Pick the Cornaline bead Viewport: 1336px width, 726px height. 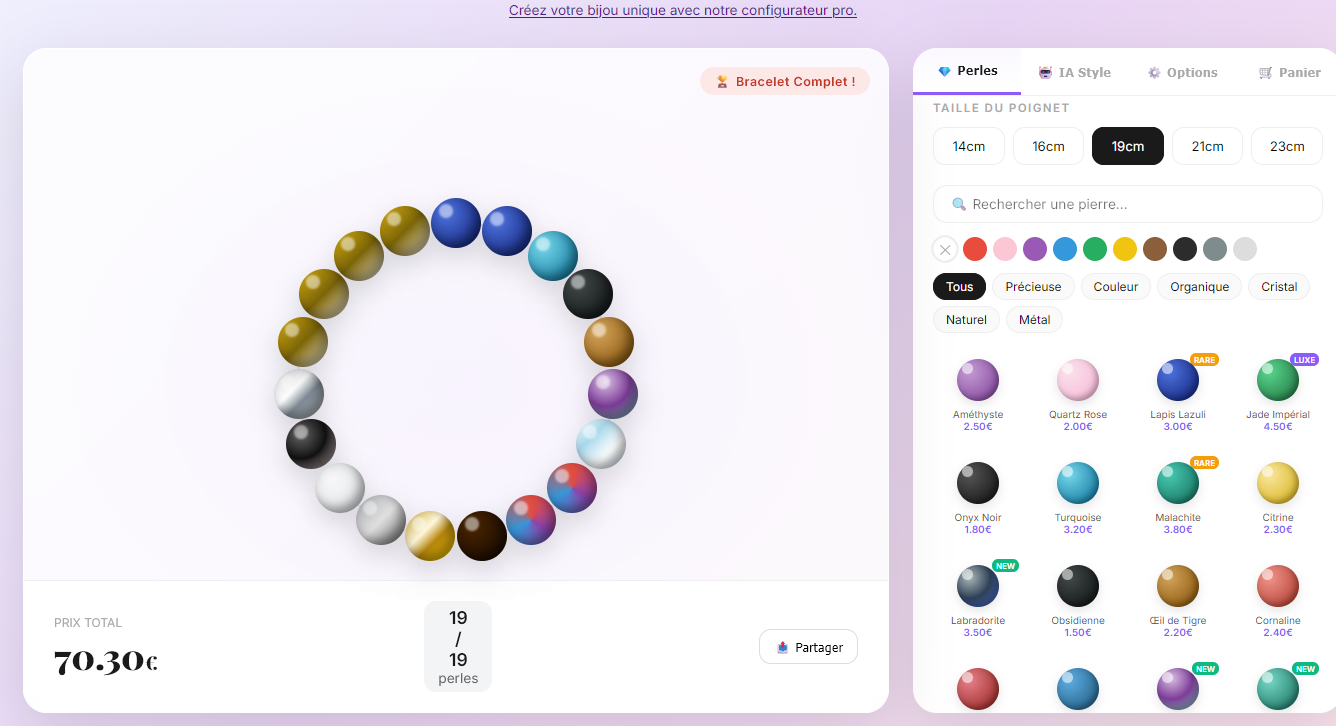1278,586
